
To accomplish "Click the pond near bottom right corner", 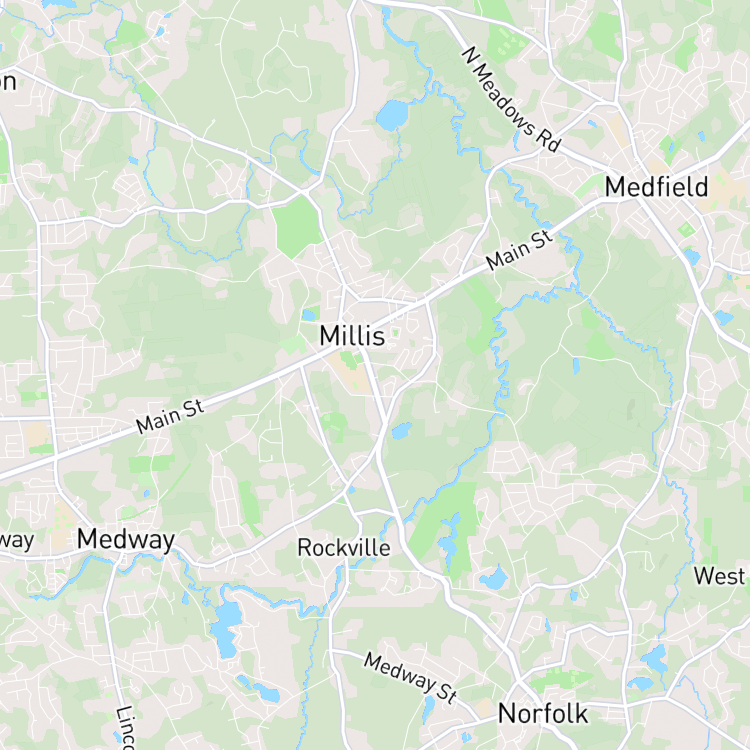I will pos(654,659).
